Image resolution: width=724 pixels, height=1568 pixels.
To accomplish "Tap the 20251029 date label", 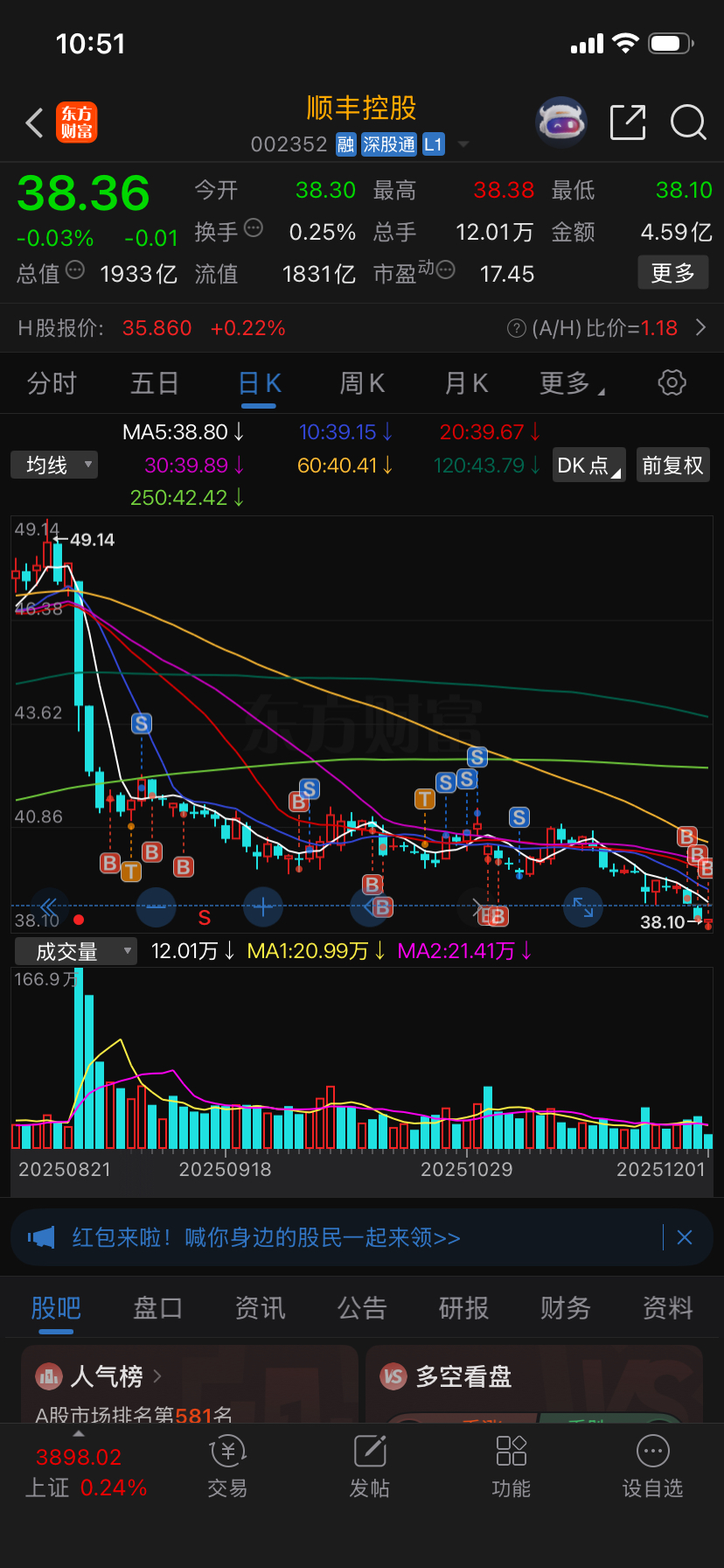I will 467,1169.
